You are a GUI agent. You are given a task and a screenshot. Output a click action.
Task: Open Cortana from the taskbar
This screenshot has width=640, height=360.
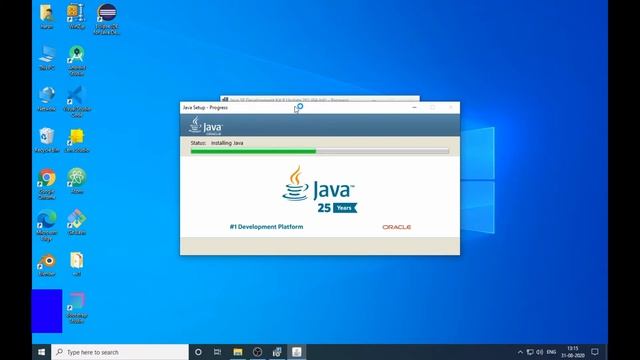(198, 352)
